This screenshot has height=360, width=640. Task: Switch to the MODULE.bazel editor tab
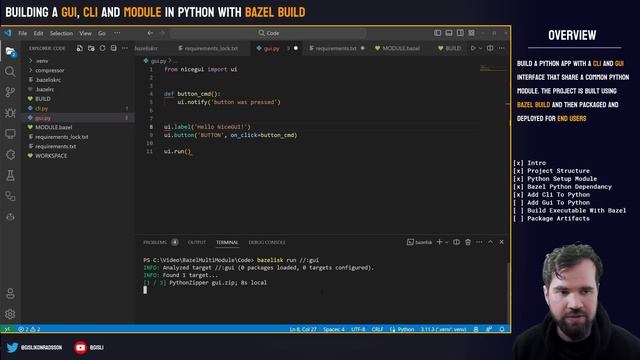(397, 48)
